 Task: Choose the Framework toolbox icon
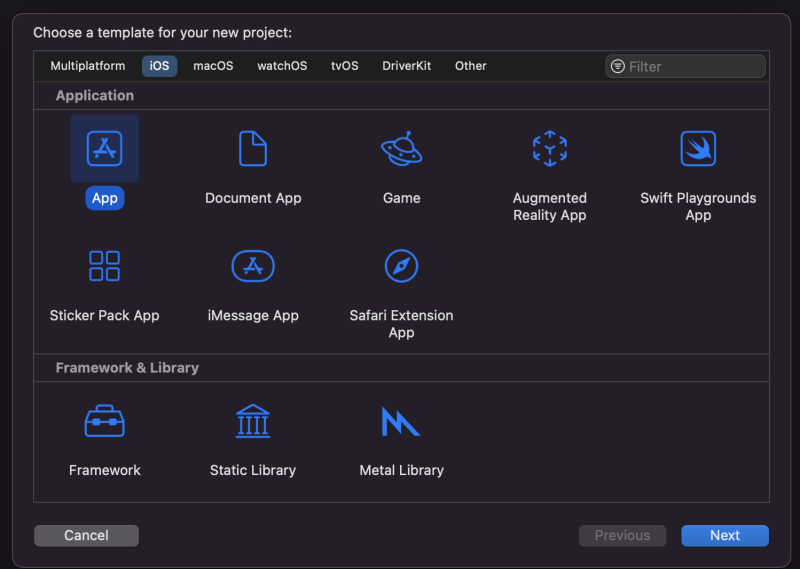coord(104,421)
